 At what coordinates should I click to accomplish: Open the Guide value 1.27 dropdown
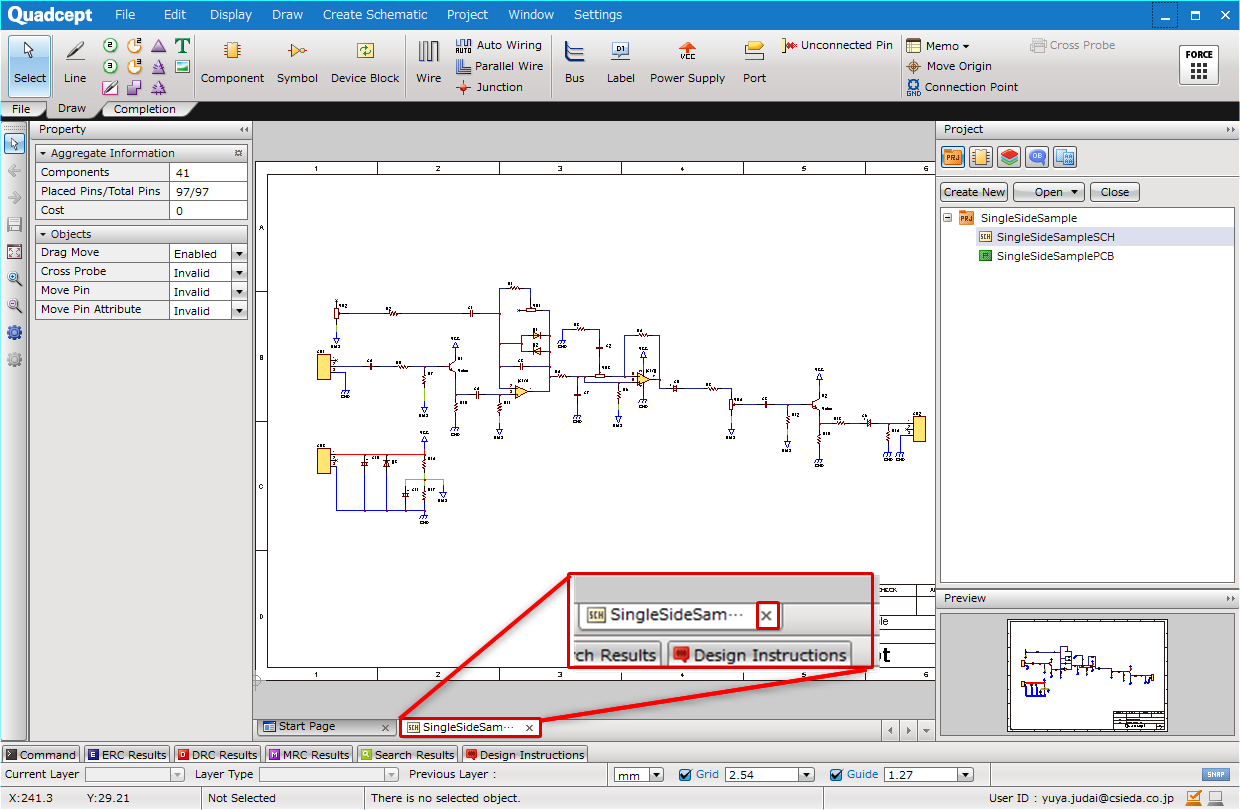965,774
